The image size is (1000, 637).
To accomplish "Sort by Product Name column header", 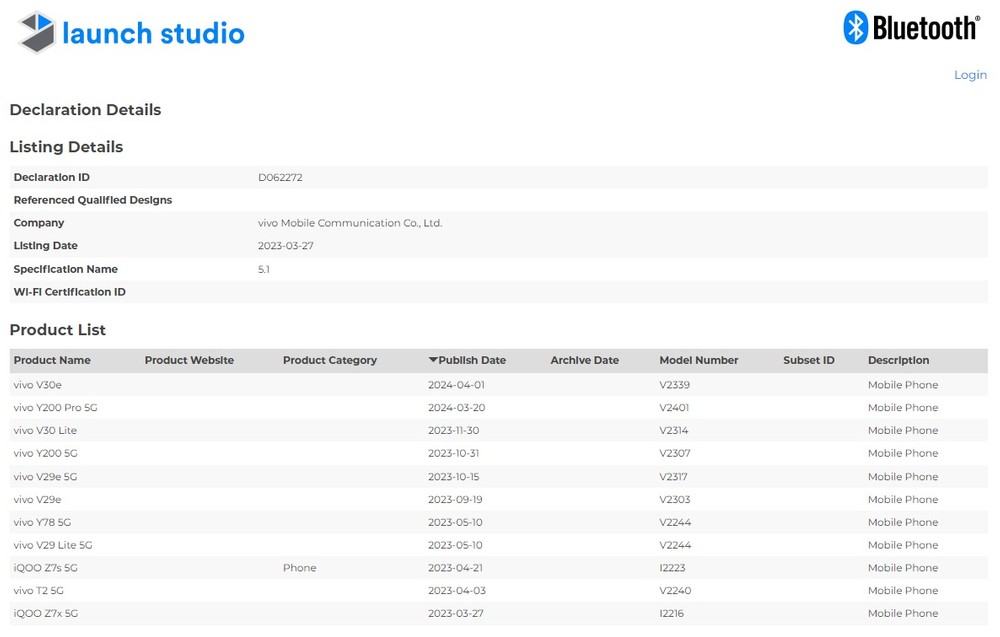I will 52,360.
